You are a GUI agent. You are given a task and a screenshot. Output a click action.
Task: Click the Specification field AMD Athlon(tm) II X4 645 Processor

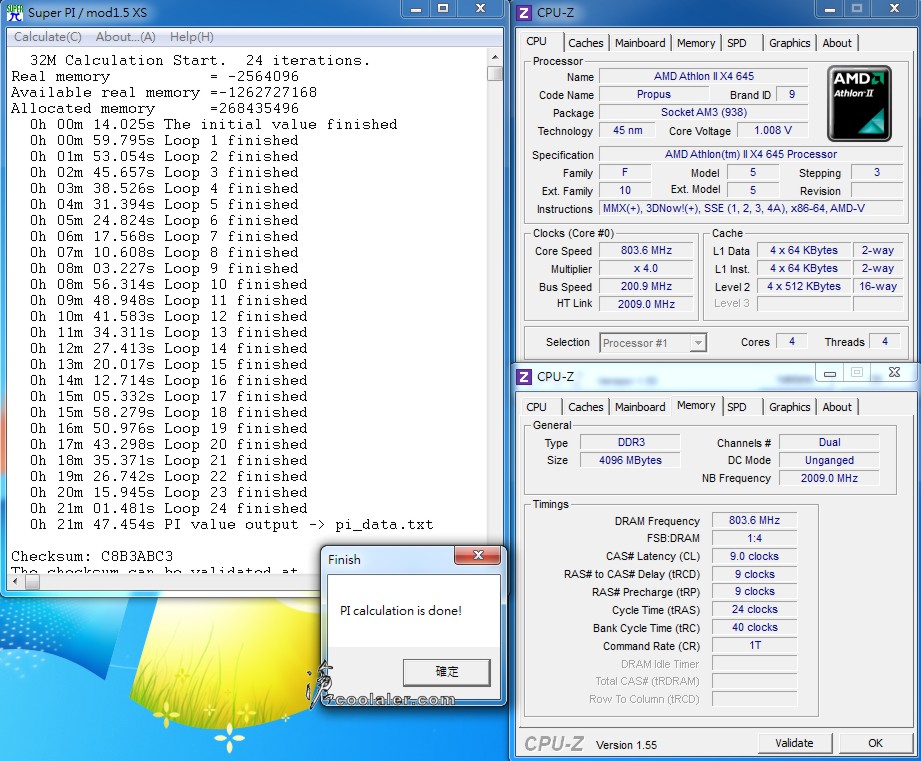[x=751, y=154]
